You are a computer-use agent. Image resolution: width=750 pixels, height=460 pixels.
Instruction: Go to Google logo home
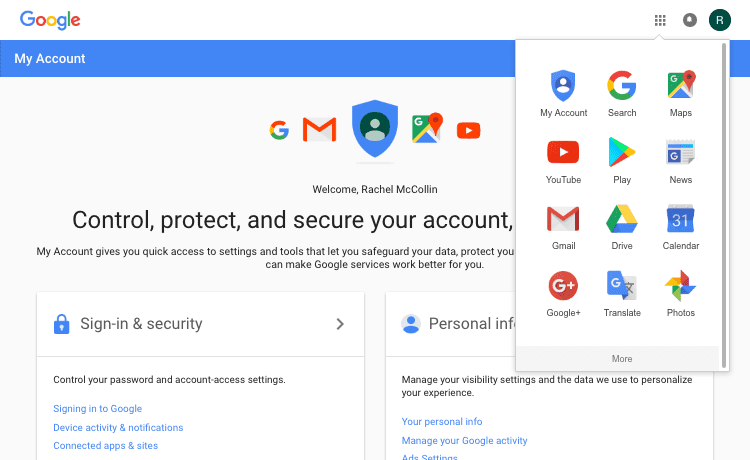(50, 20)
